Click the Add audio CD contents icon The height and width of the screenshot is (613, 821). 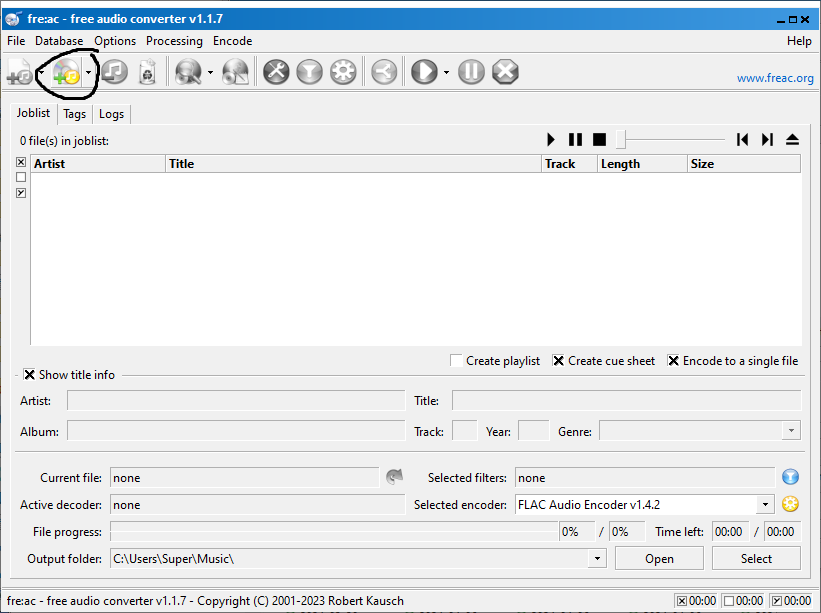(66, 72)
